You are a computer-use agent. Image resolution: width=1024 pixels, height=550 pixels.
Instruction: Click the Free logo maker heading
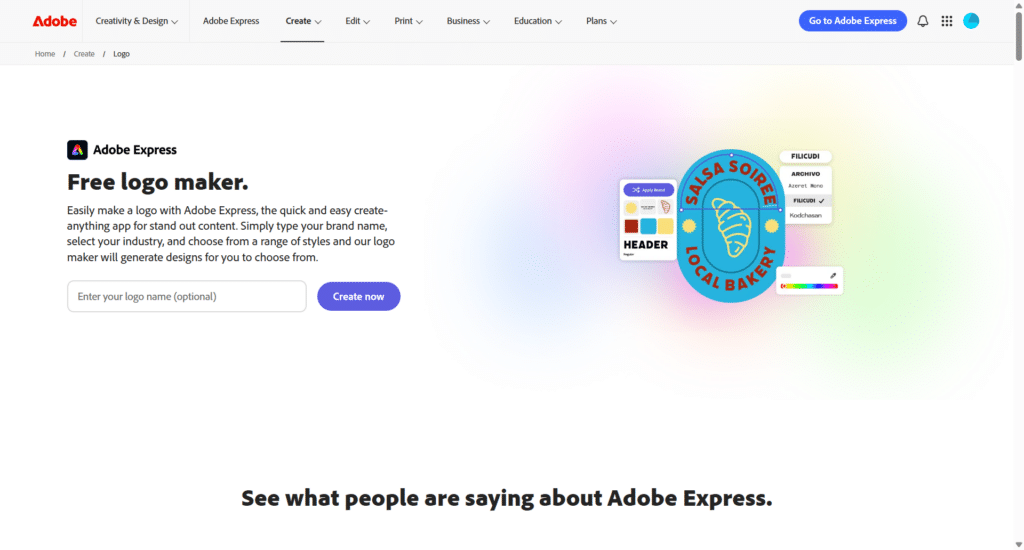[x=157, y=182]
